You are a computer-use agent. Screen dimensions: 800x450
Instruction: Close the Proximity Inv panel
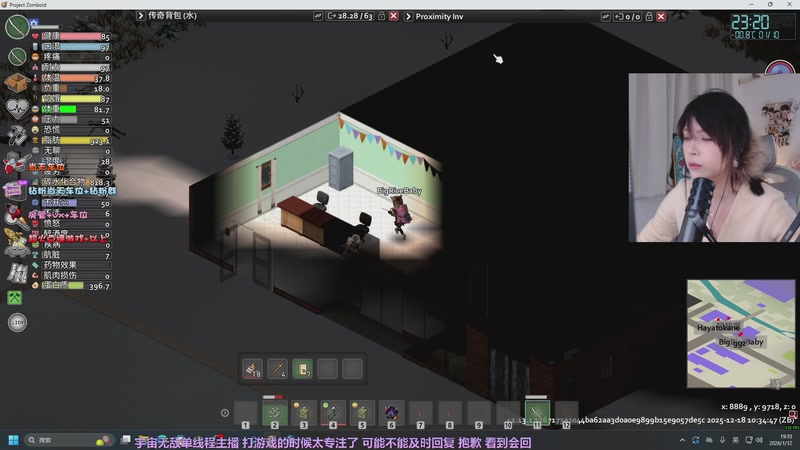tap(661, 17)
